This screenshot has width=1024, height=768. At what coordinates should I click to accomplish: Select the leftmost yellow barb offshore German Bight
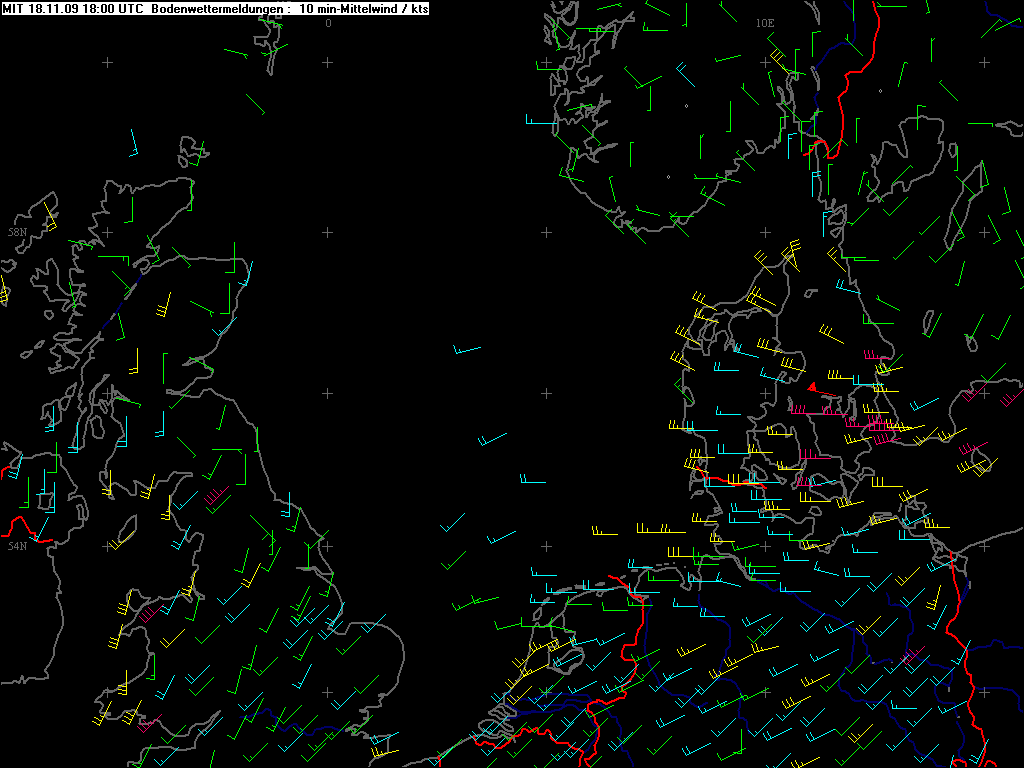(x=605, y=530)
